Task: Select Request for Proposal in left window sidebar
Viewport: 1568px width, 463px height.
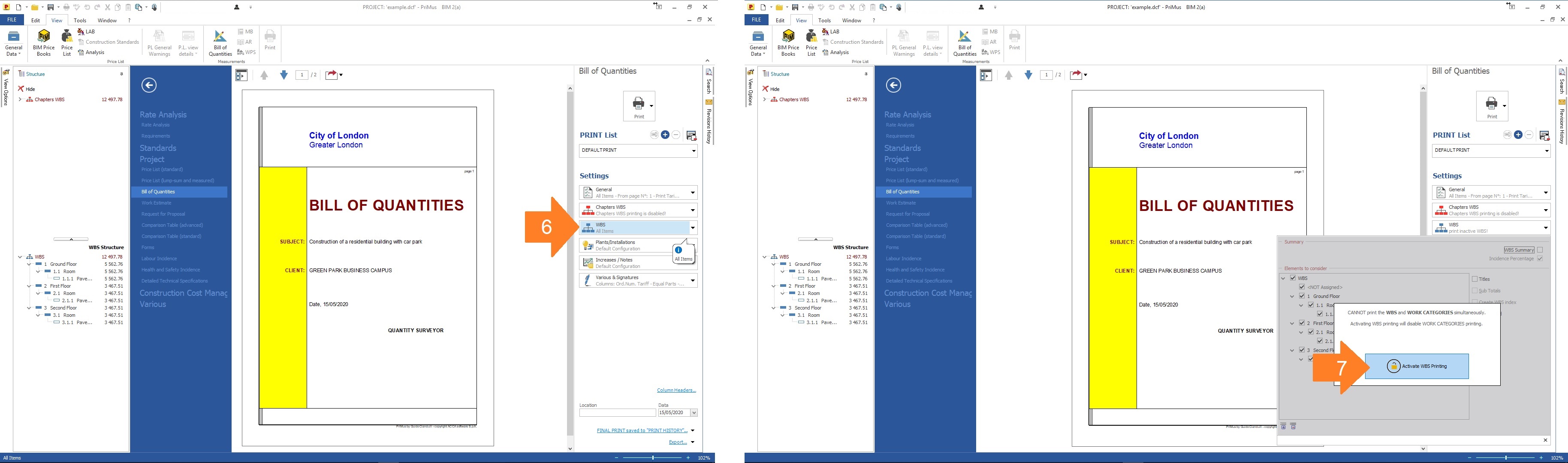Action: (163, 213)
